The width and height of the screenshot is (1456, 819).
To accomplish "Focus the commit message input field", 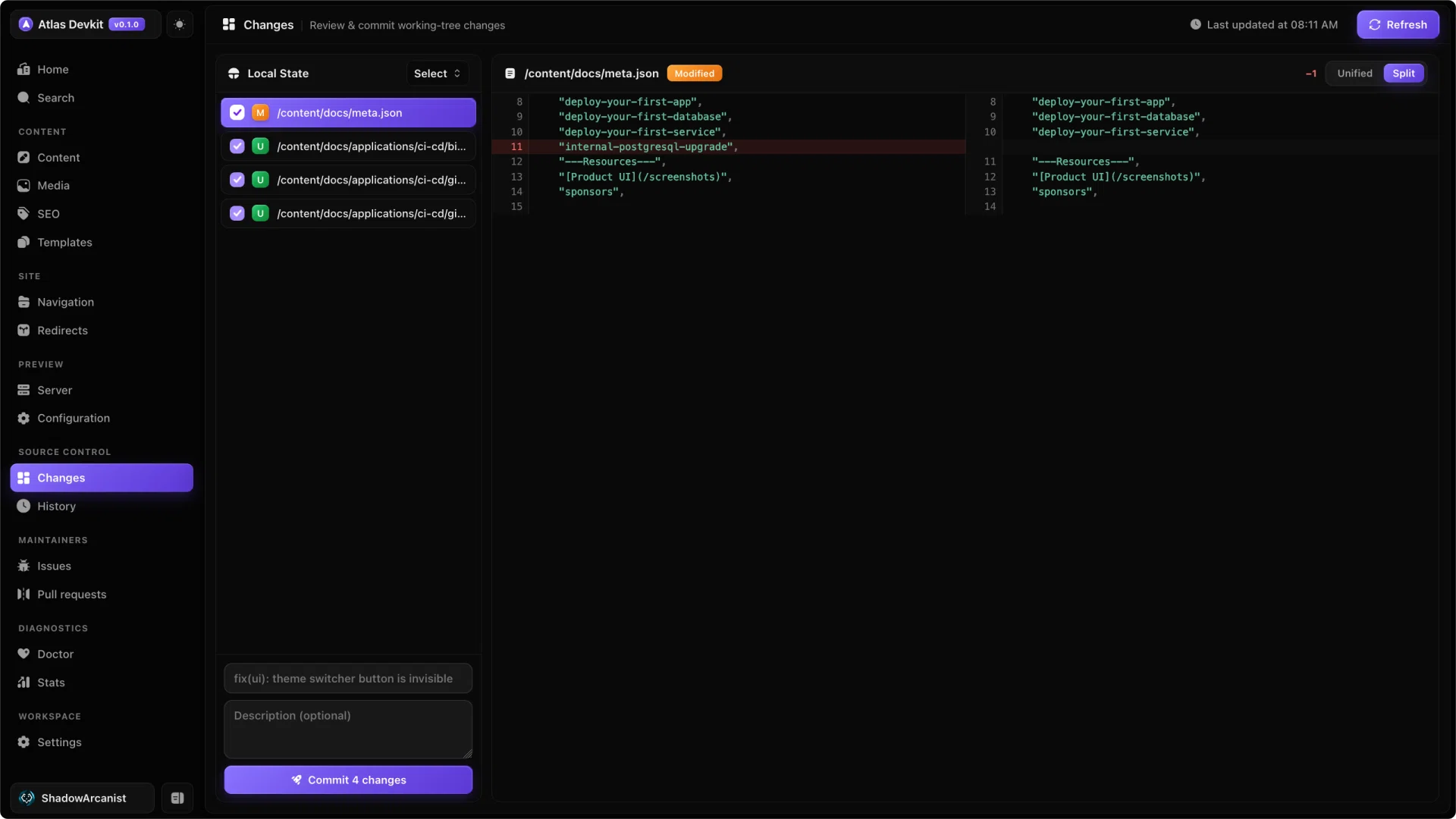I will [348, 679].
